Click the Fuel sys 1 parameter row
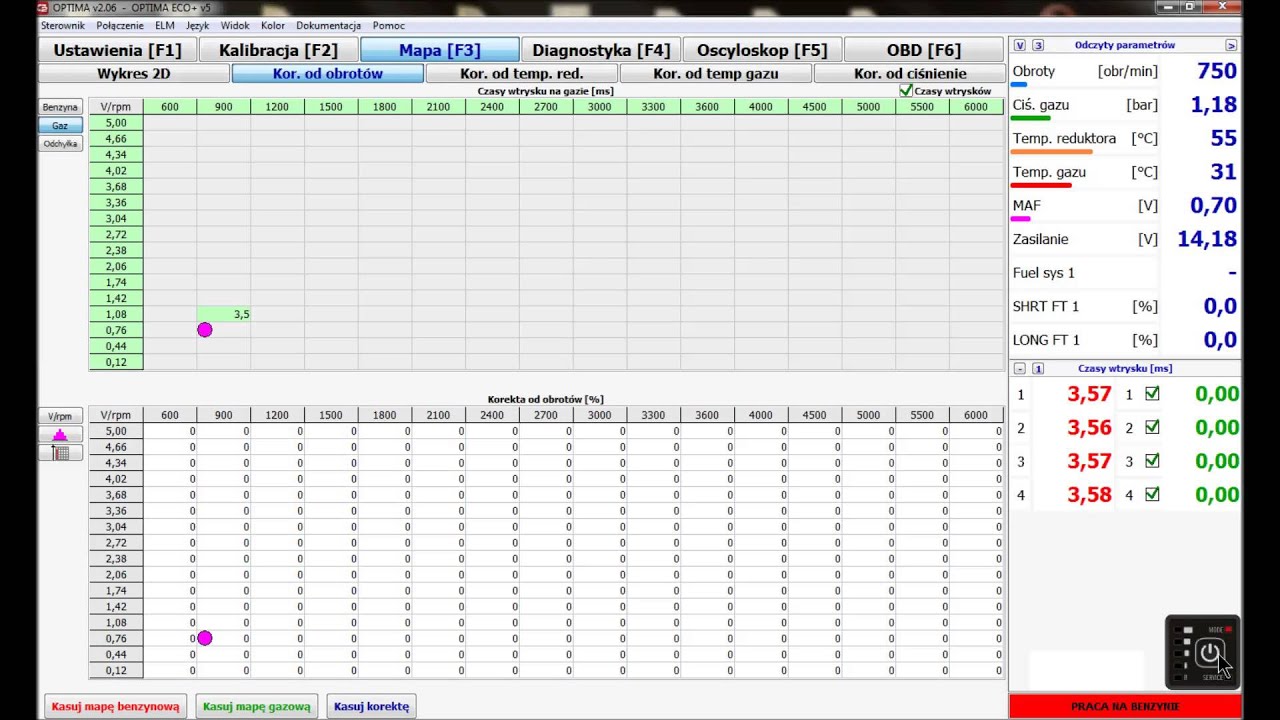Screen dimensions: 1280x720 tap(1125, 273)
